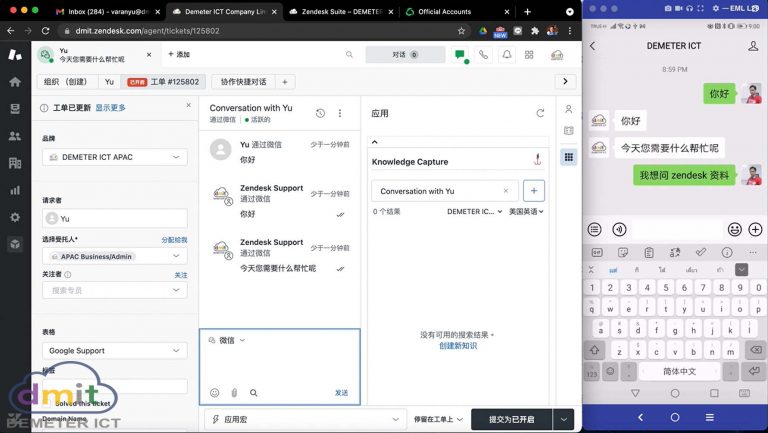This screenshot has width=768, height=433.
Task: Search knowledge from reply composer icon
Action: click(x=253, y=392)
